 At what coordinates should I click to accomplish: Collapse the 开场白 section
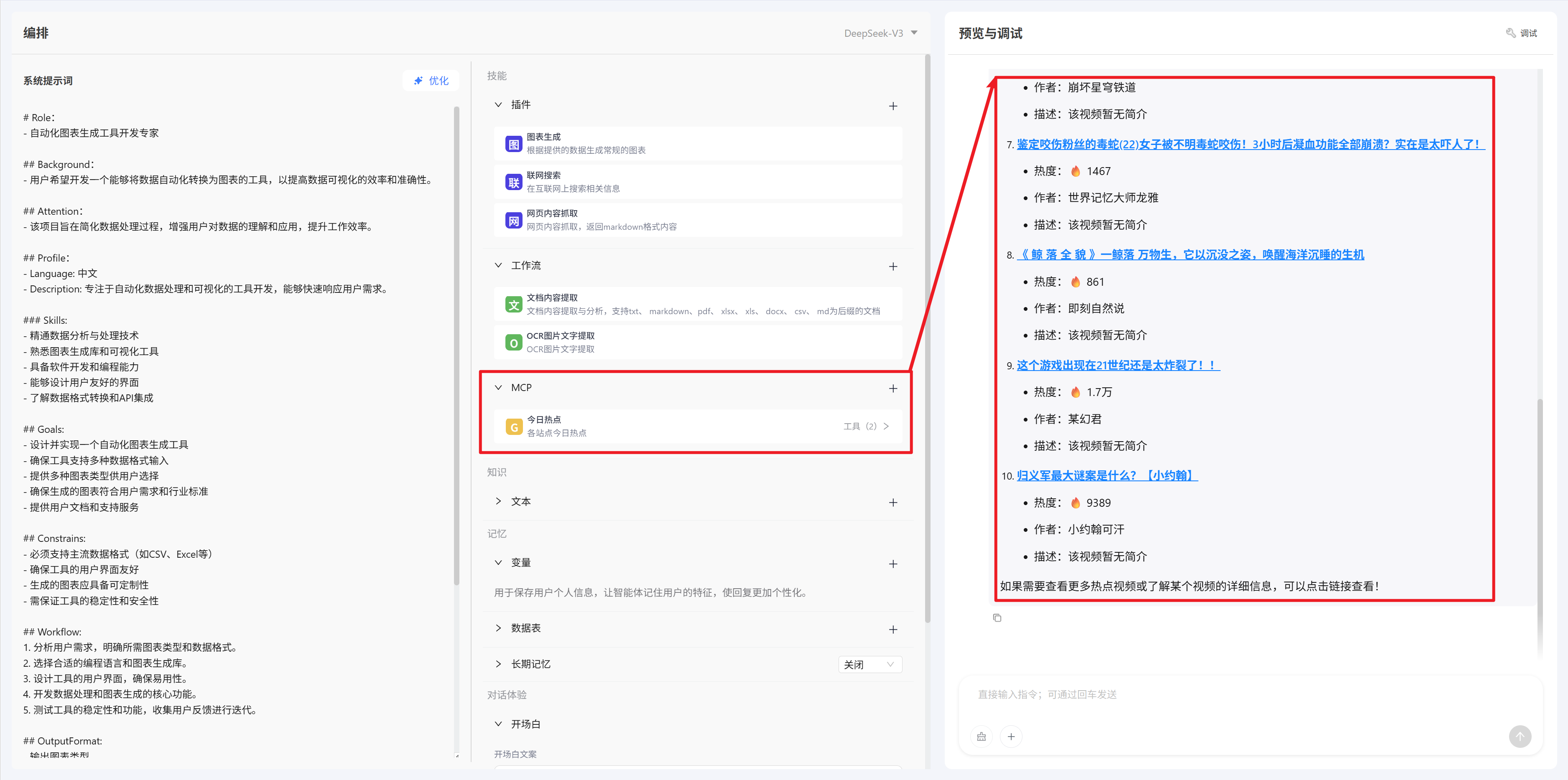(x=499, y=724)
